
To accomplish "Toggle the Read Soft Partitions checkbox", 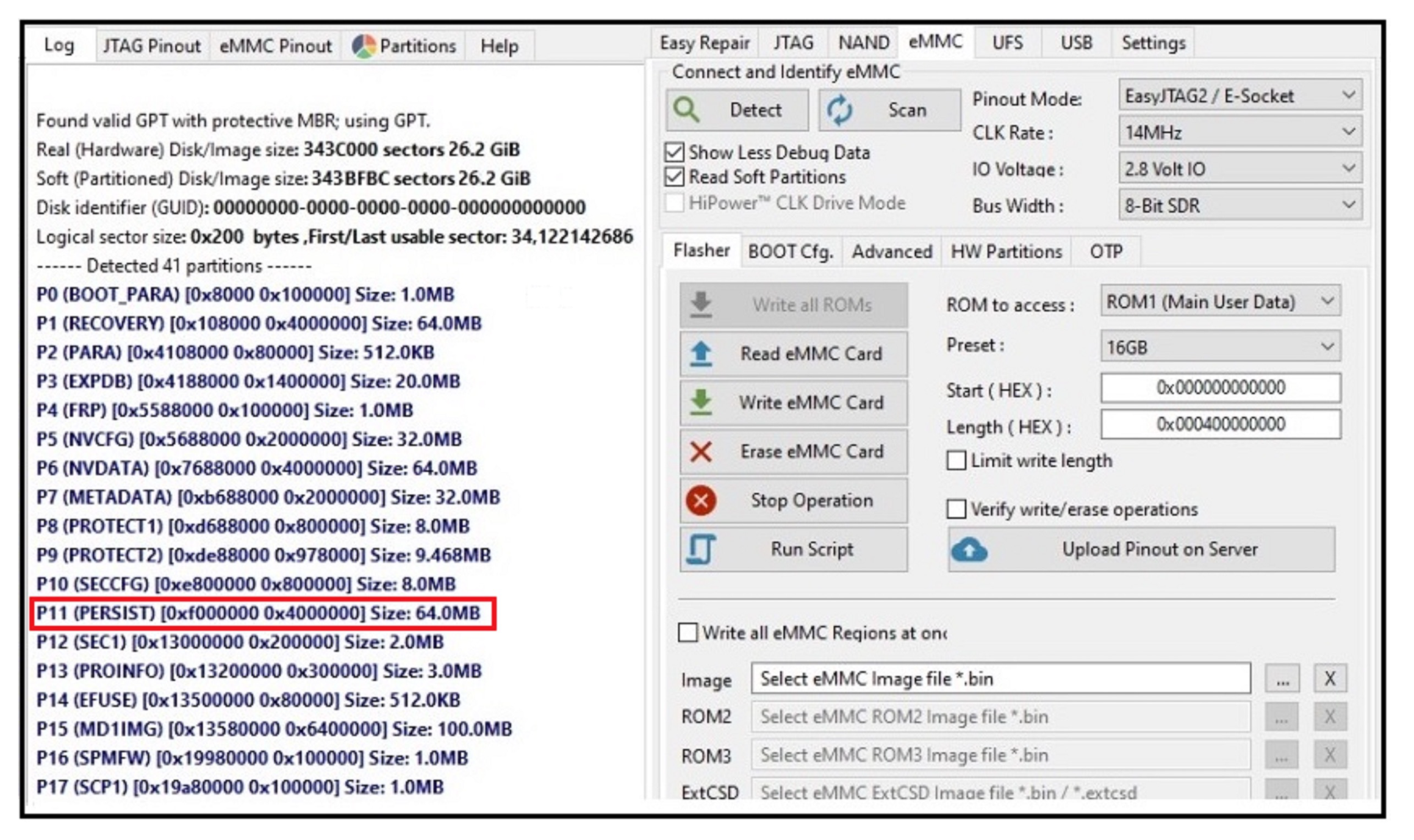I will (675, 177).
